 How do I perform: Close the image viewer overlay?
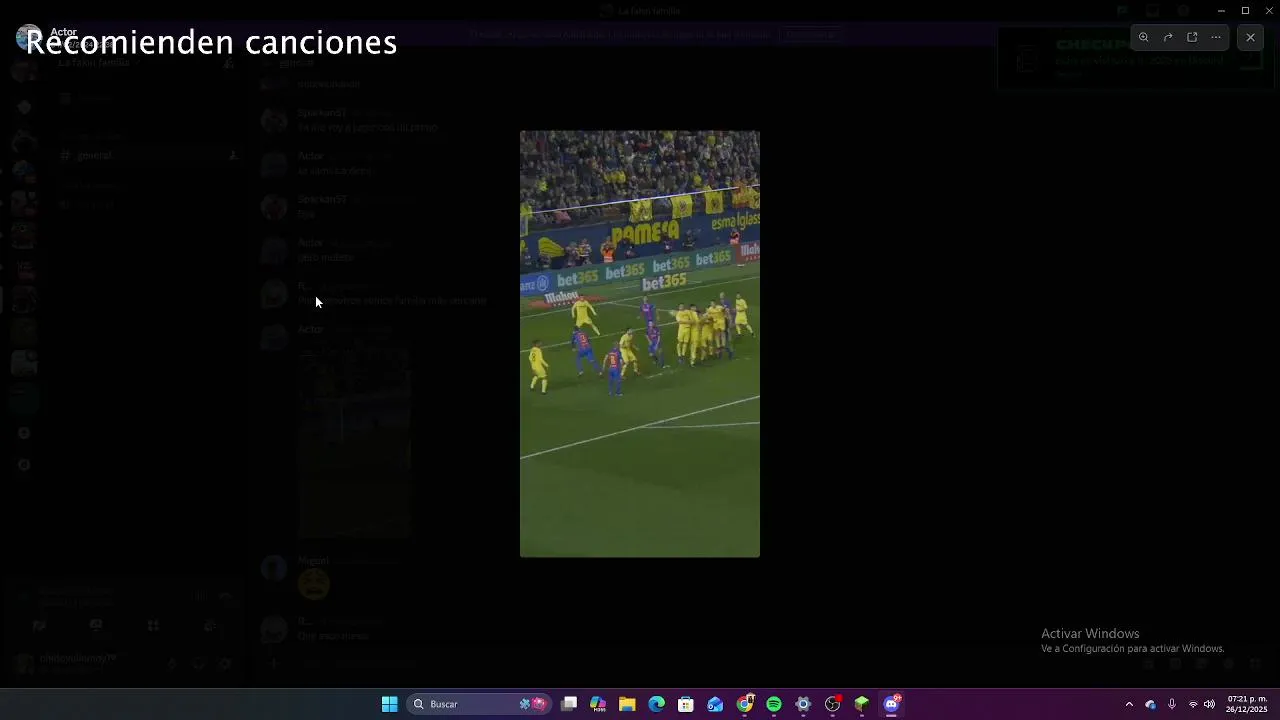pos(1250,37)
